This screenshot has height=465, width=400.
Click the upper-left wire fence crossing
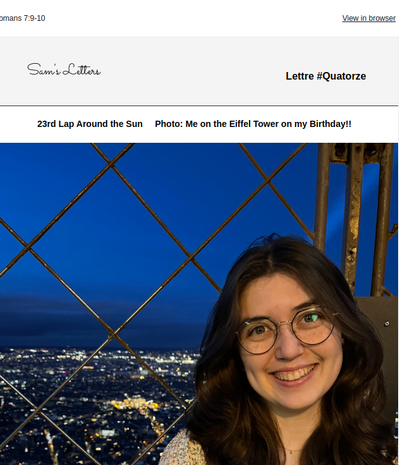point(112,164)
